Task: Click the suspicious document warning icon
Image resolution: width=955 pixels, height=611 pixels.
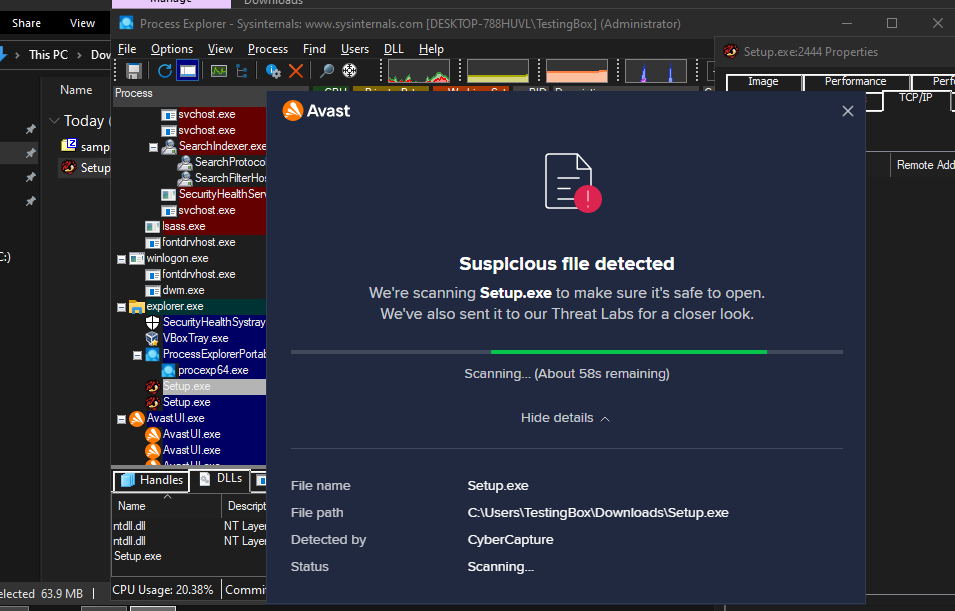Action: pos(573,182)
